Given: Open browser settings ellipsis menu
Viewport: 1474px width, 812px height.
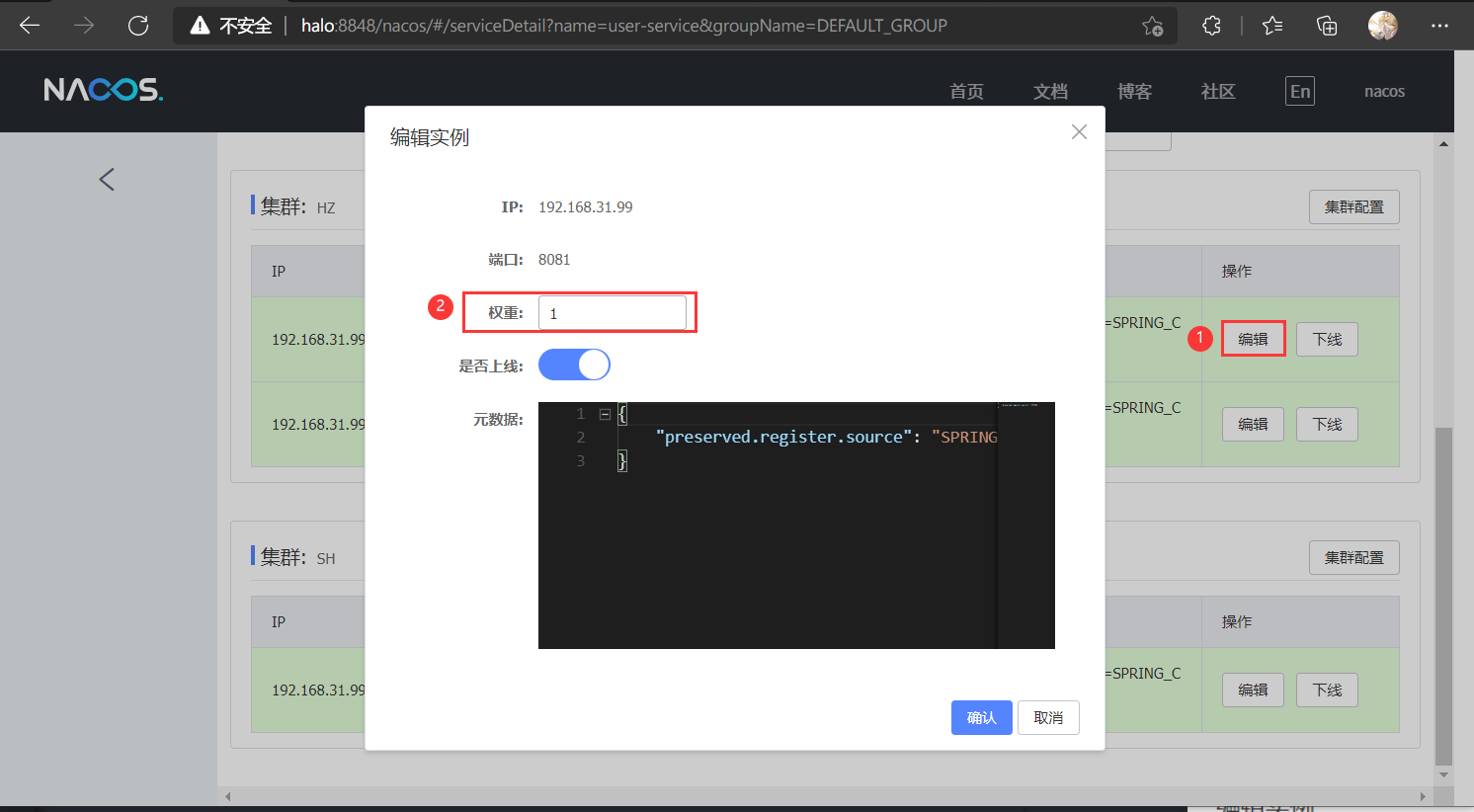Looking at the screenshot, I should click(1439, 26).
